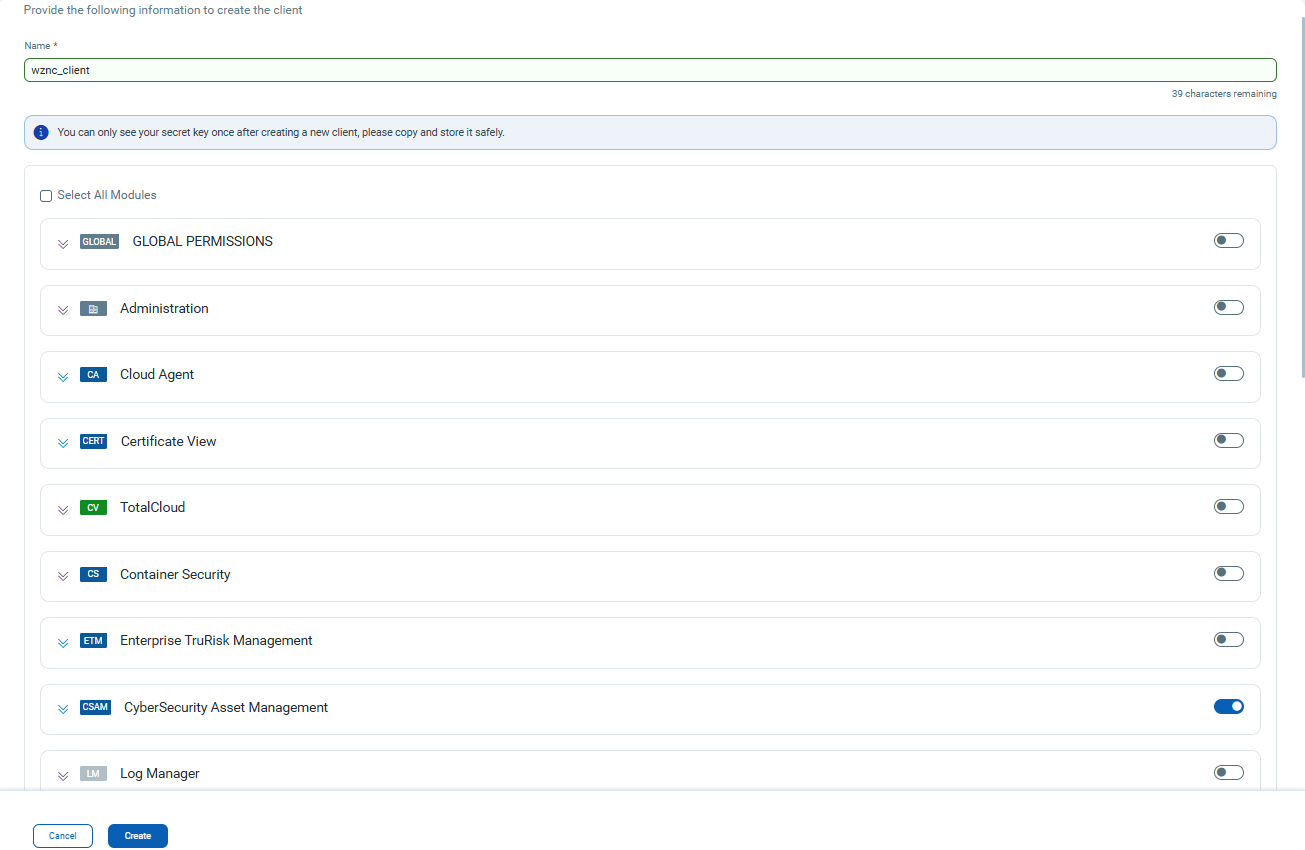Click into the Name input field
This screenshot has width=1305, height=850.
pyautogui.click(x=650, y=70)
